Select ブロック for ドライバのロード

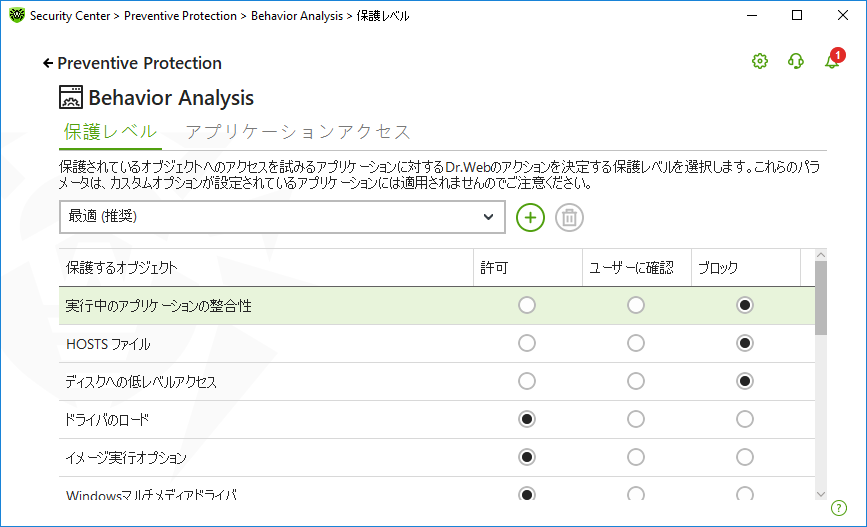click(745, 419)
